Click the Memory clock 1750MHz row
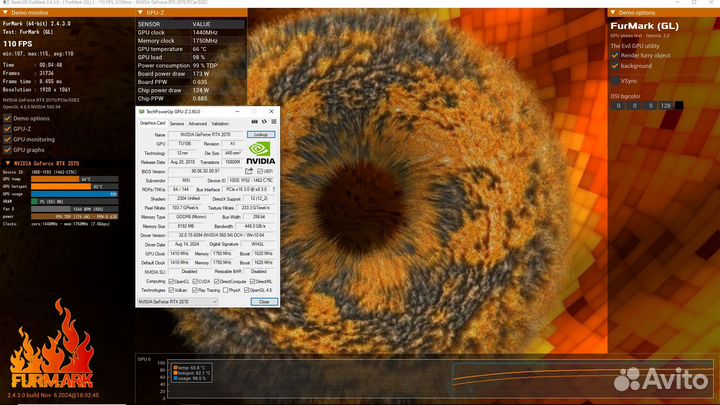Viewport: 720px width, 405px height. coord(191,41)
